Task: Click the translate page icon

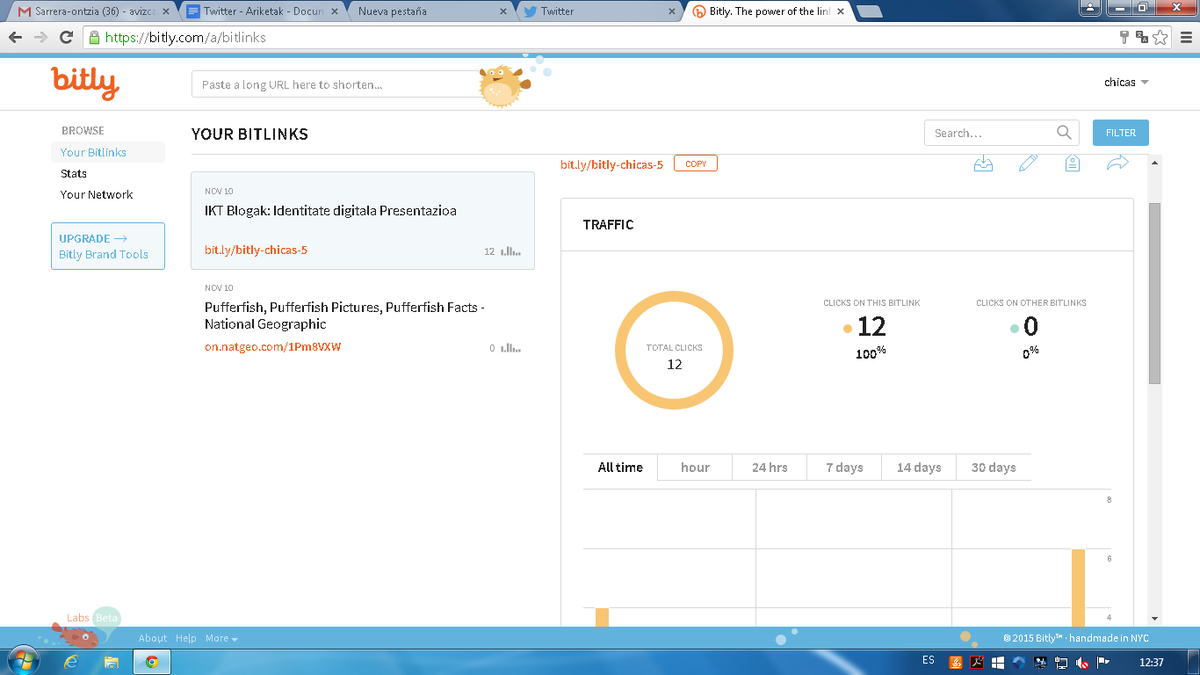Action: (x=1142, y=37)
